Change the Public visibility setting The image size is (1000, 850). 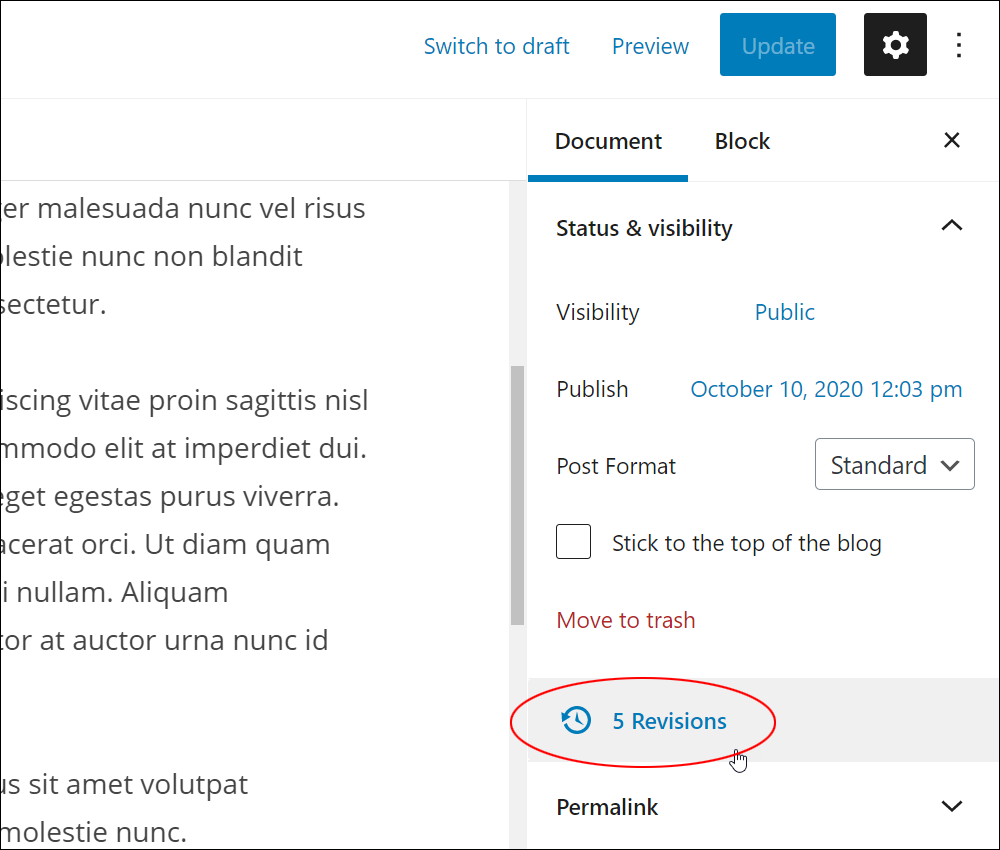pos(784,312)
